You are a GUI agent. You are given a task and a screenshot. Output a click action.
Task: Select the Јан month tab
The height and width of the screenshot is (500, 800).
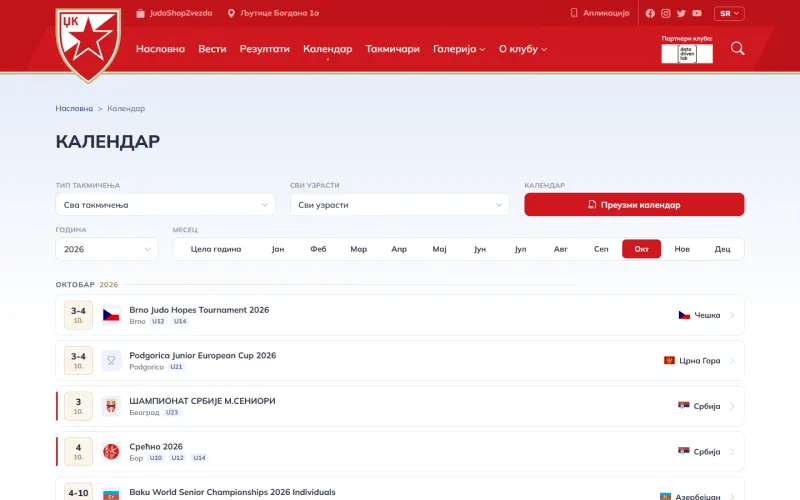[278, 249]
